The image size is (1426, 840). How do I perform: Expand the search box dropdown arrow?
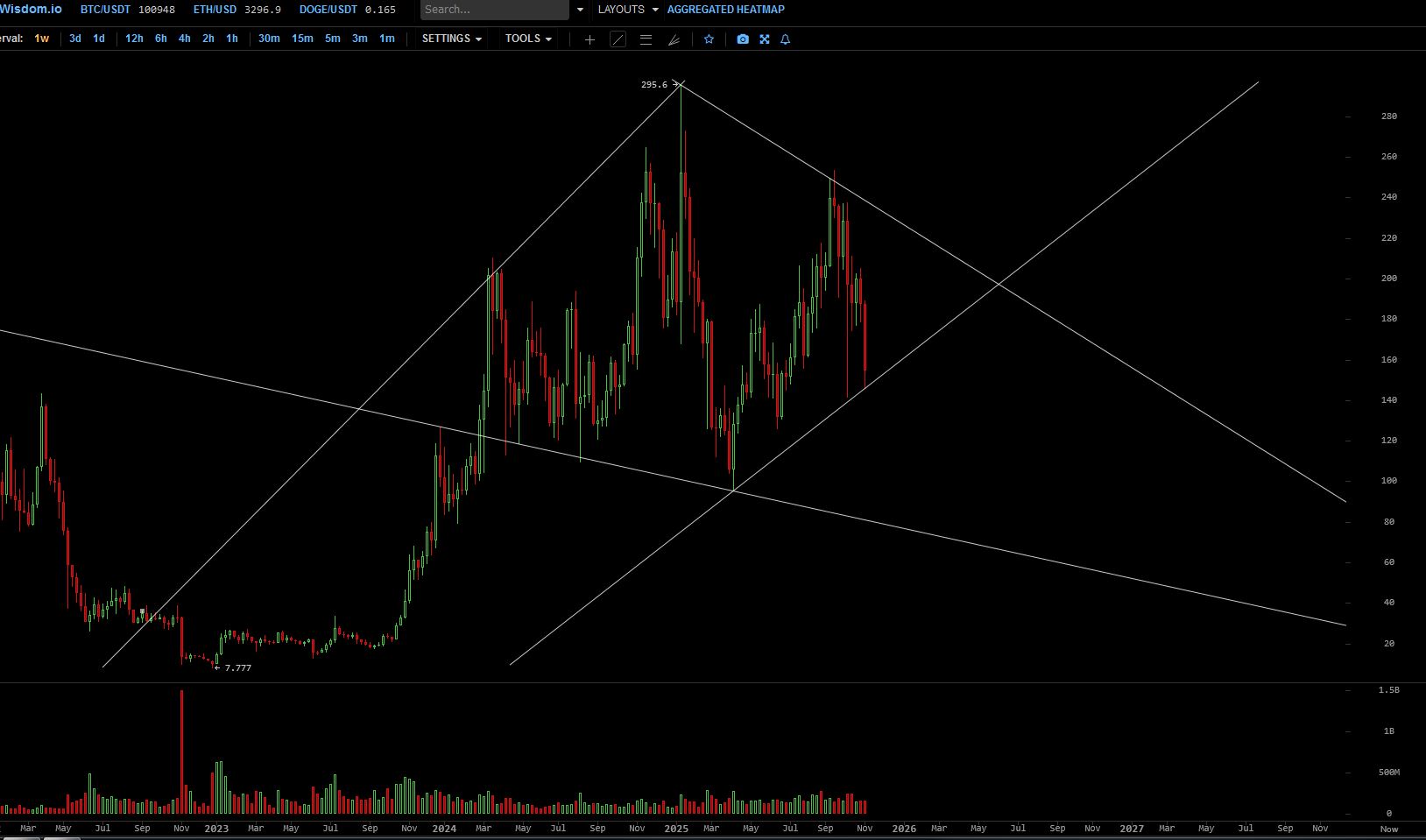point(580,10)
